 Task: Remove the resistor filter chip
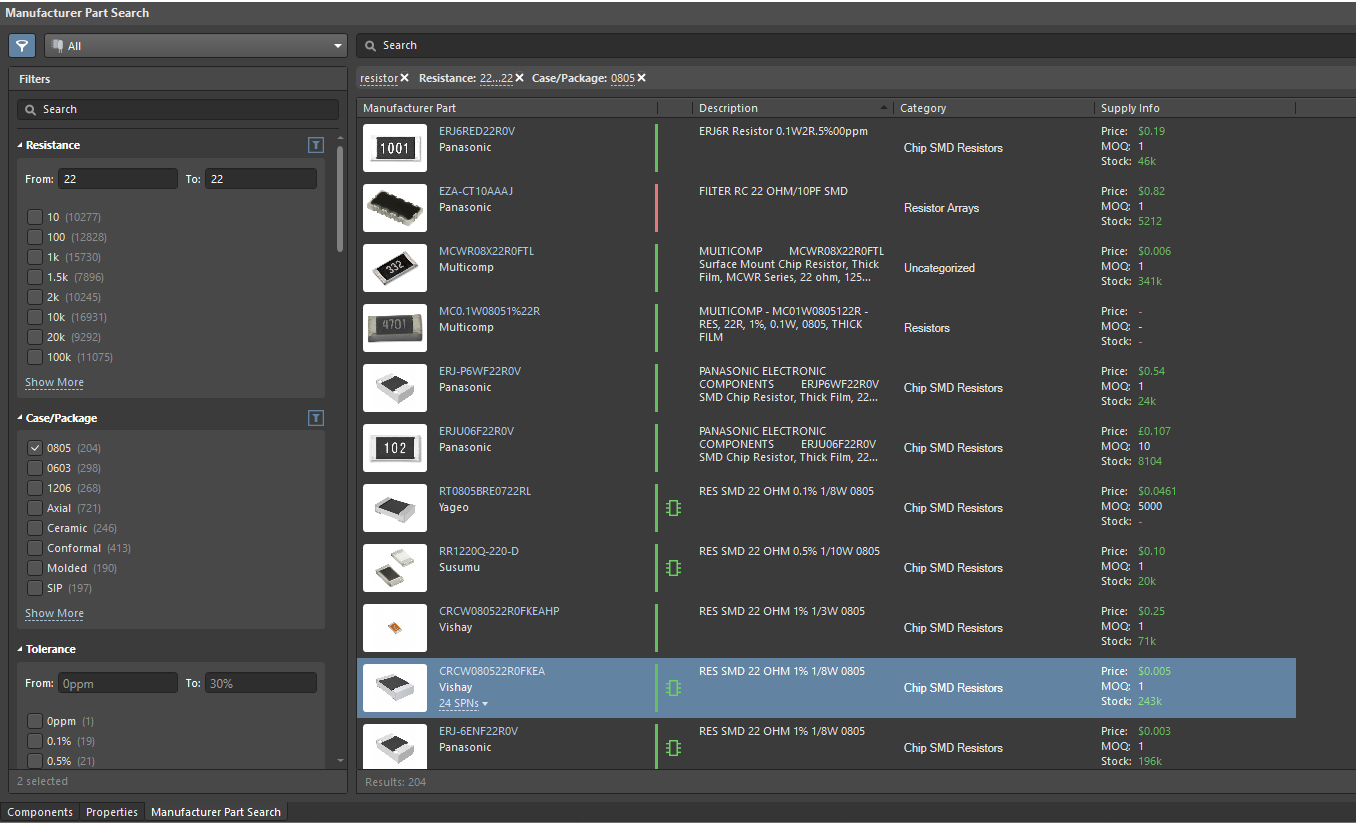[405, 78]
